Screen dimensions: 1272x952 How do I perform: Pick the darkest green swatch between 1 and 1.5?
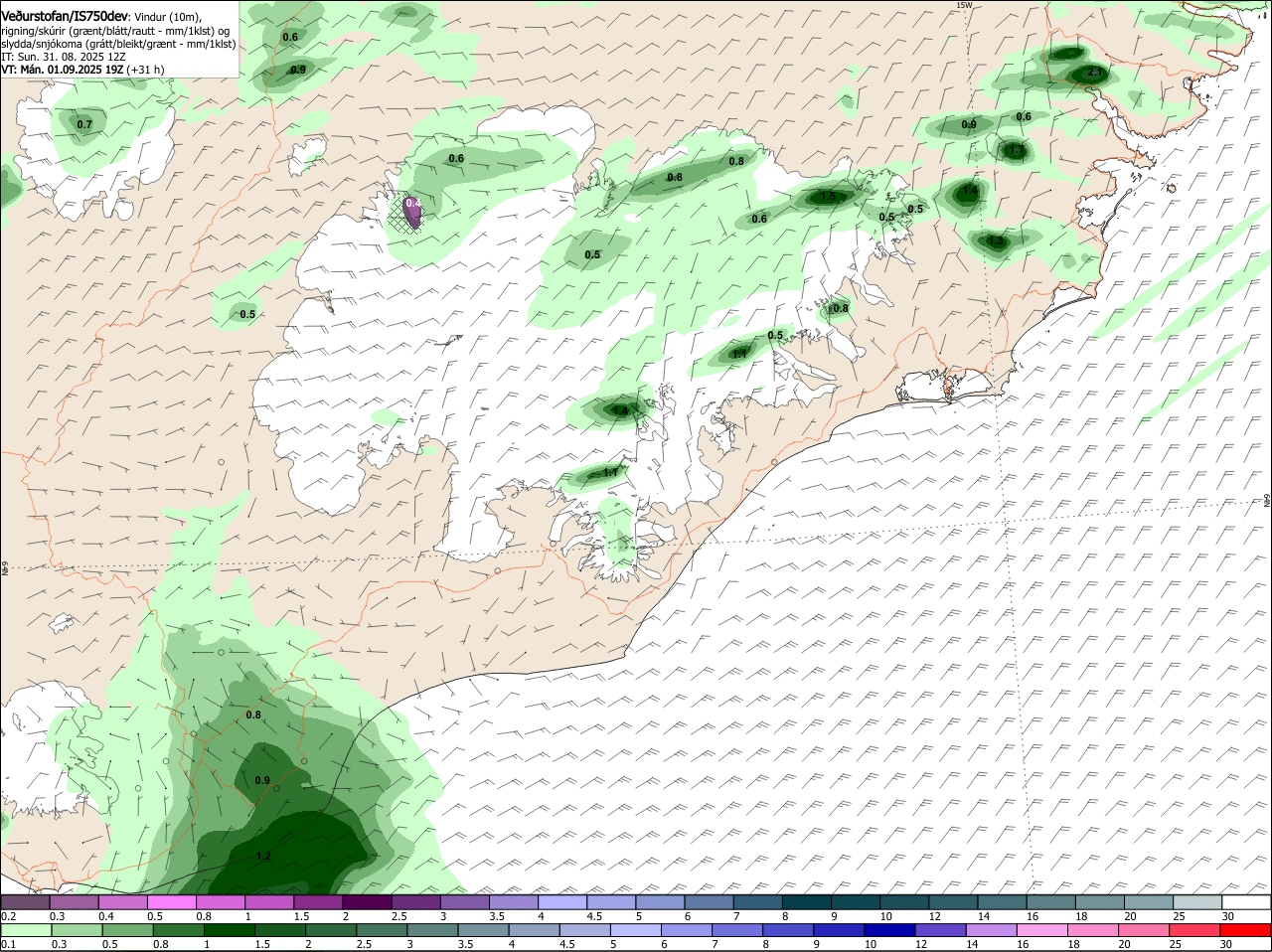pos(230,930)
